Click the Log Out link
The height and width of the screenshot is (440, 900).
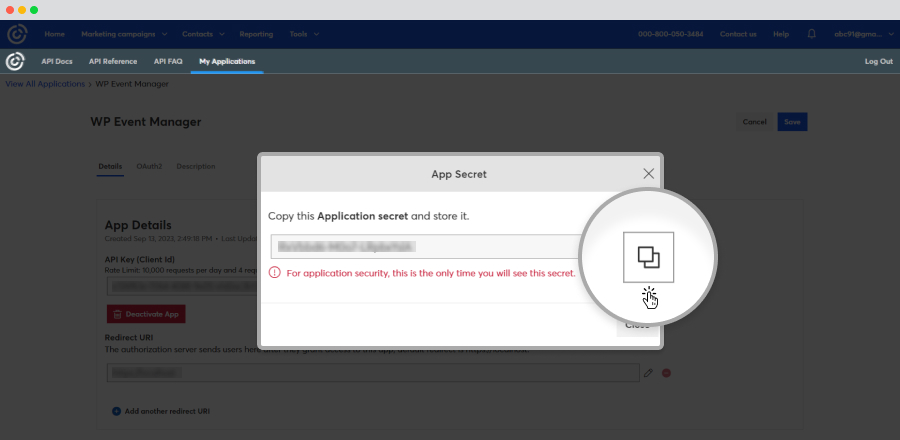[x=879, y=61]
